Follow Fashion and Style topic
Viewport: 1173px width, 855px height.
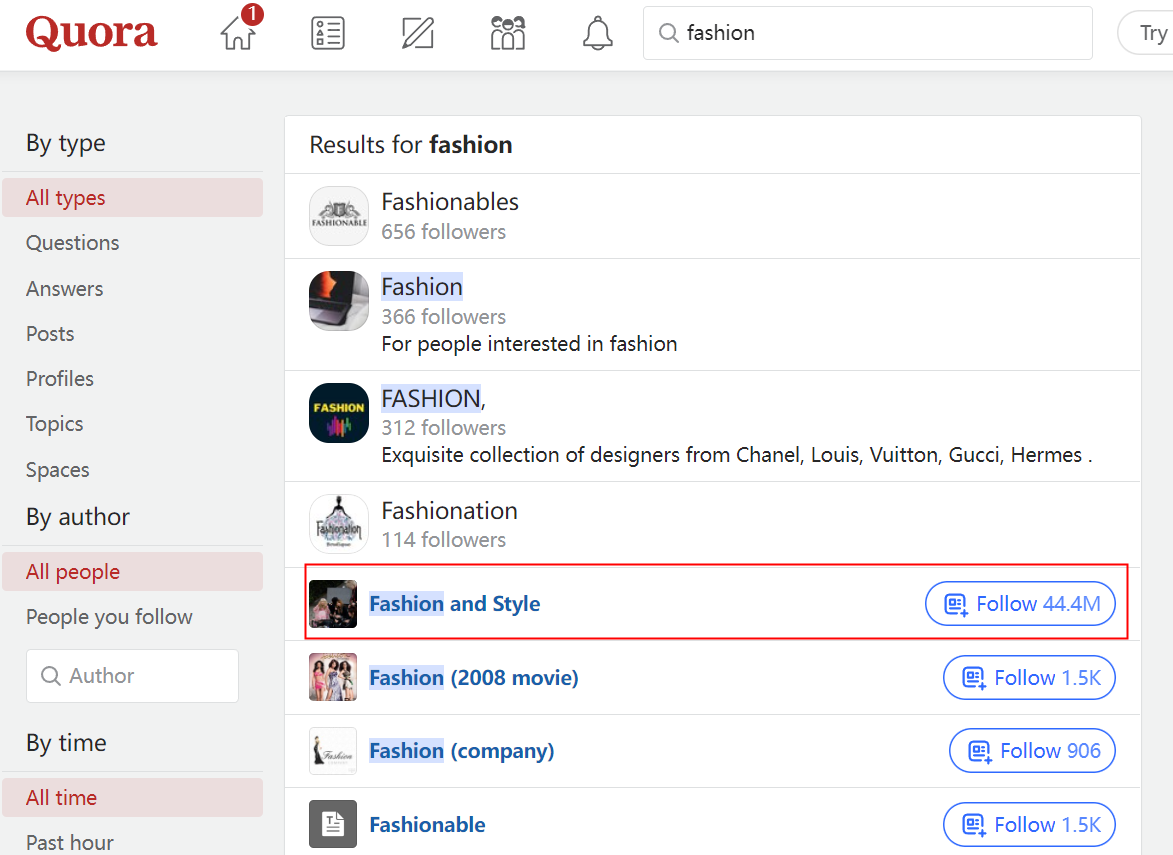pyautogui.click(x=1020, y=604)
